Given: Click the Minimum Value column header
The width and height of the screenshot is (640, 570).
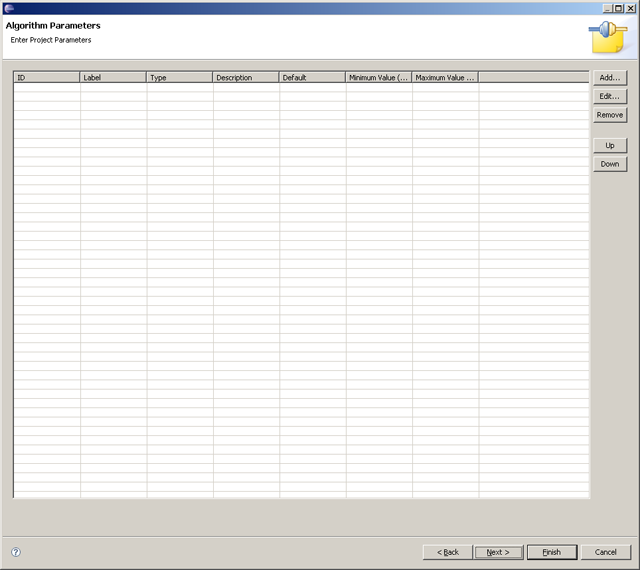Looking at the screenshot, I should pos(379,77).
